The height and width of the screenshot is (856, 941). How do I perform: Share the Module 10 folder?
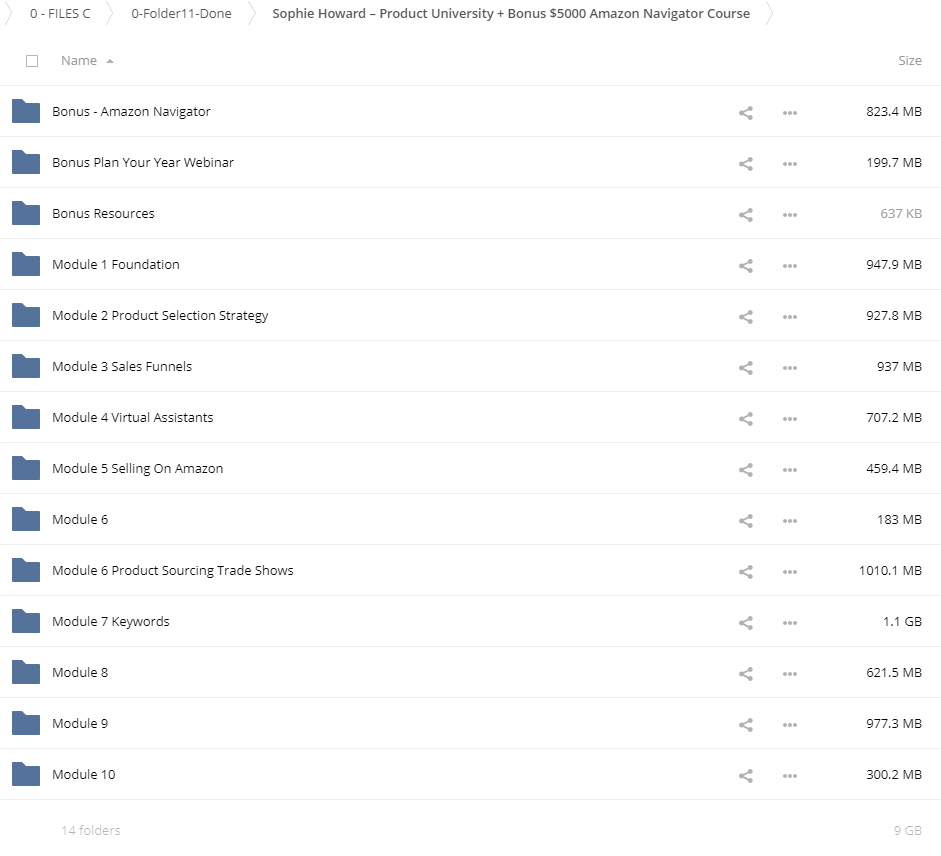(x=745, y=775)
